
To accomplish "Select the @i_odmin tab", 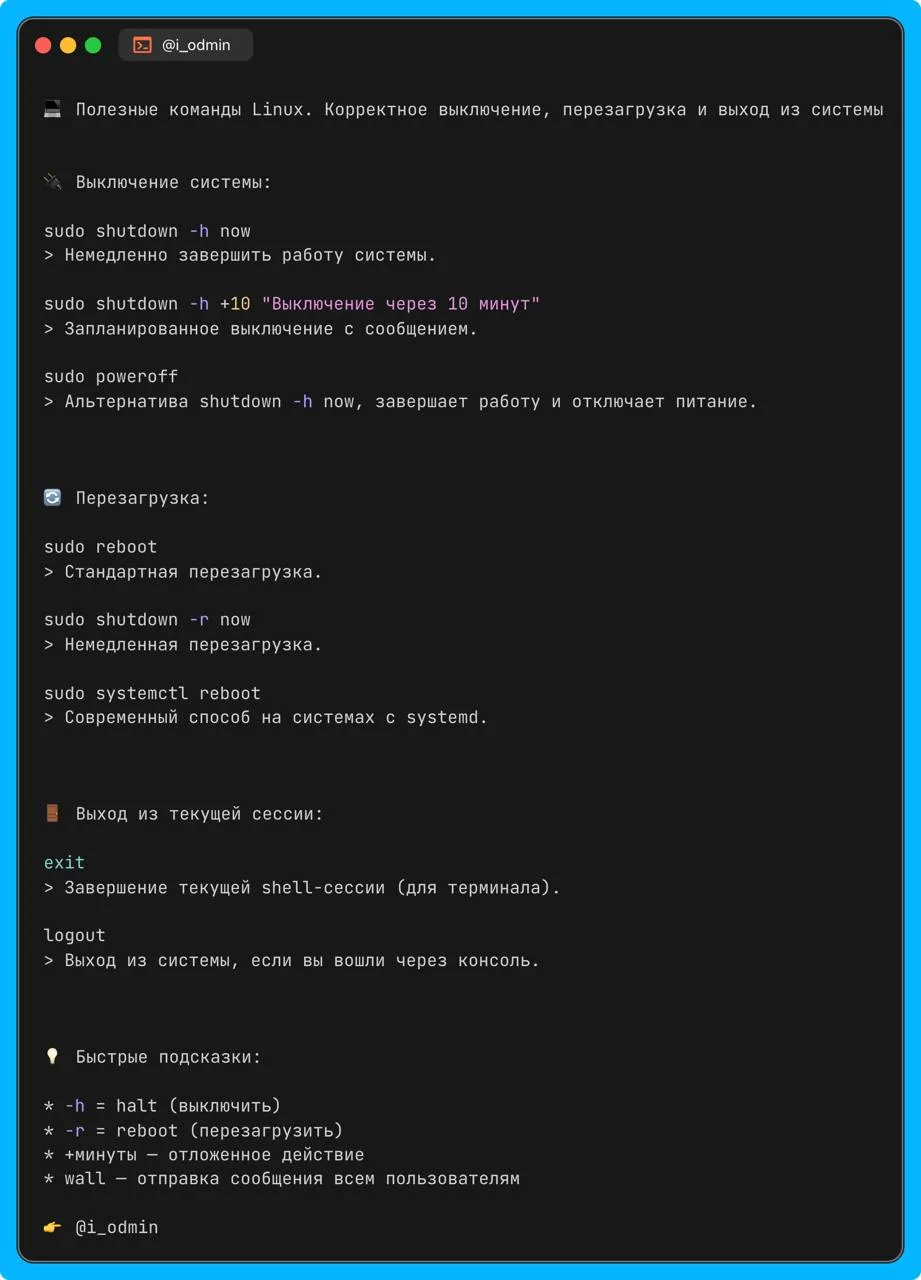I will tap(186, 45).
